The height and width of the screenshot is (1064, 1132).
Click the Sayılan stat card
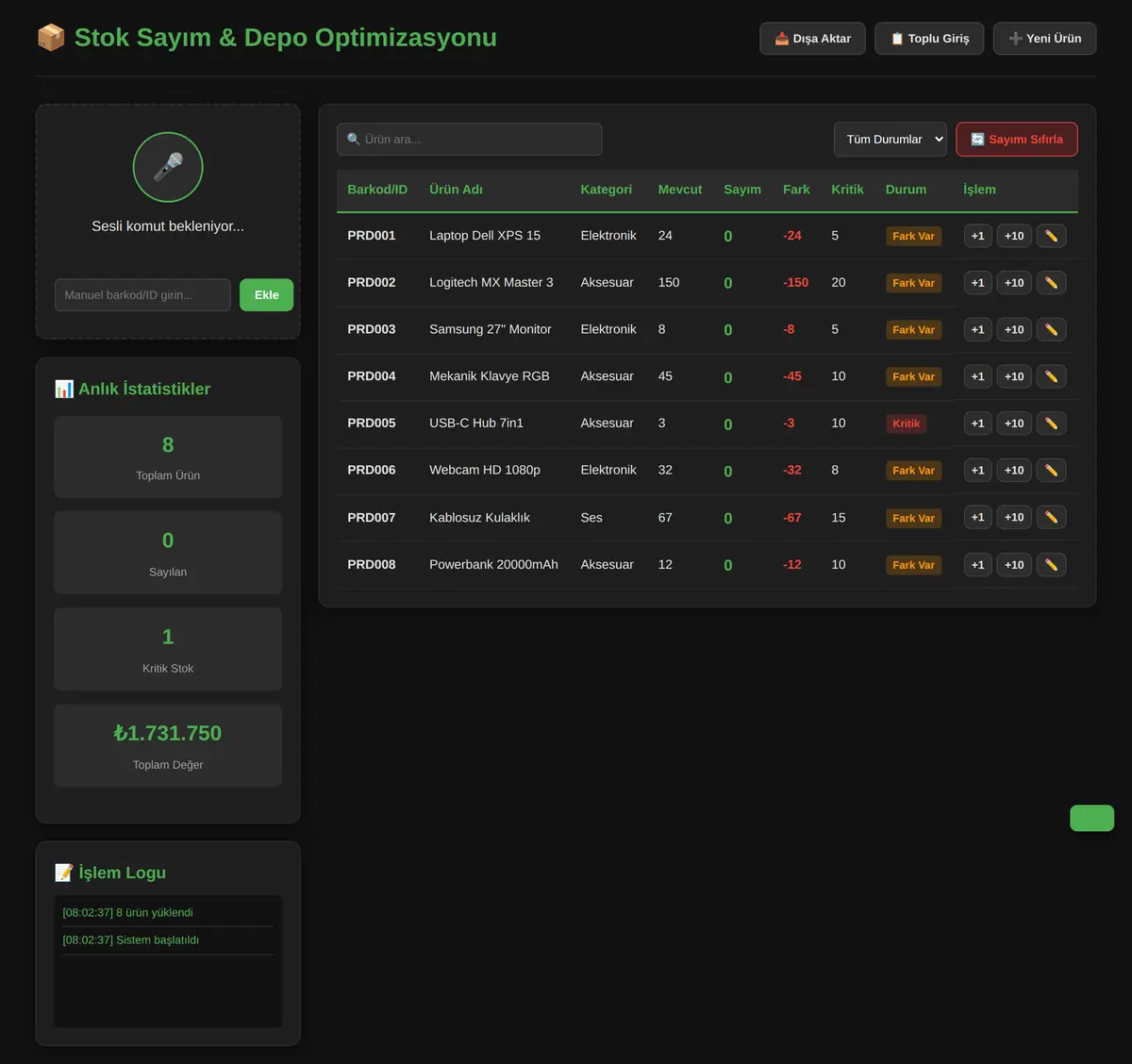(168, 554)
